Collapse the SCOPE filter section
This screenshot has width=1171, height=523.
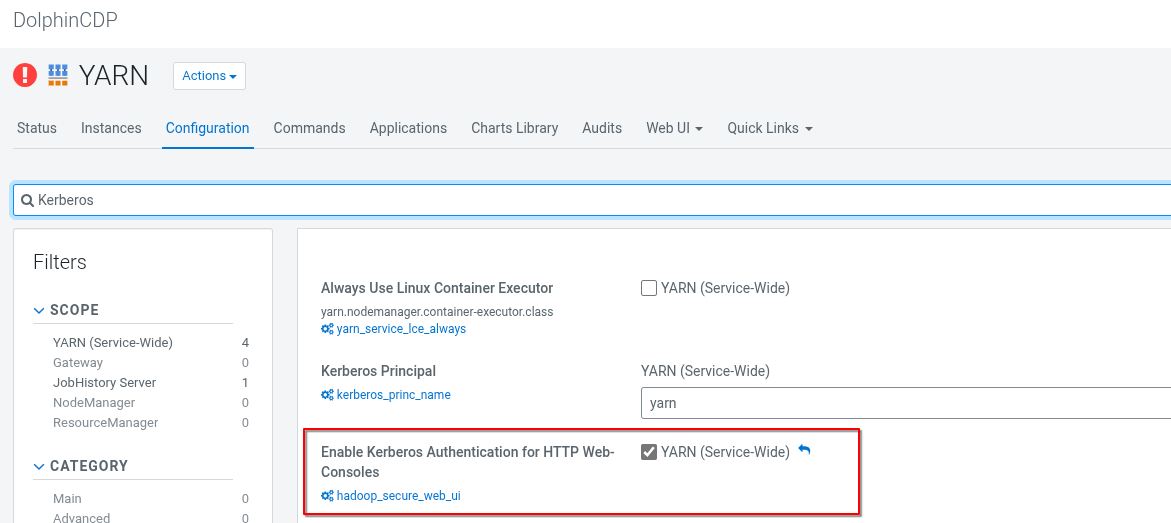(40, 310)
